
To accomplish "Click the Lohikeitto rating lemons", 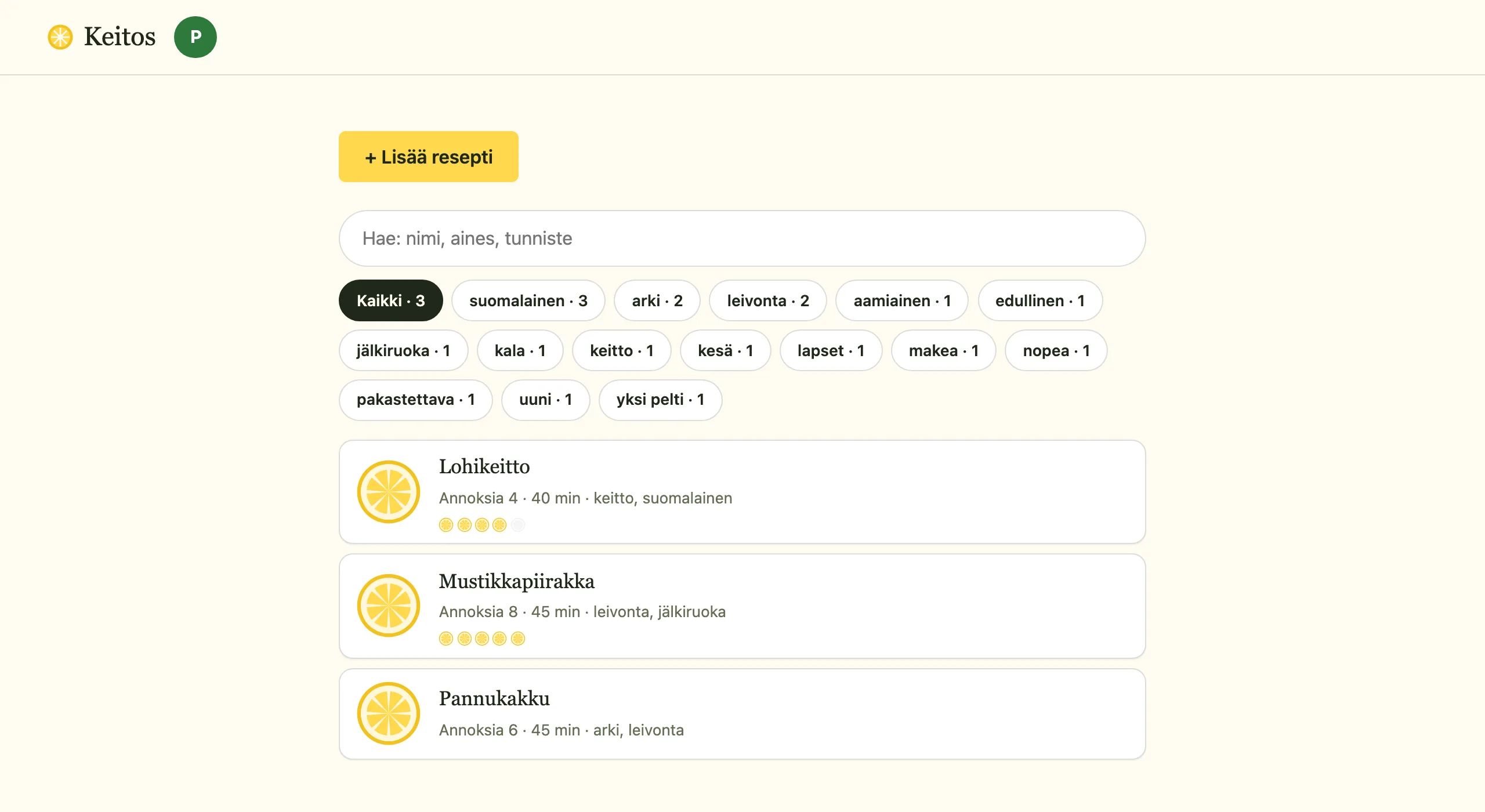I will [482, 525].
